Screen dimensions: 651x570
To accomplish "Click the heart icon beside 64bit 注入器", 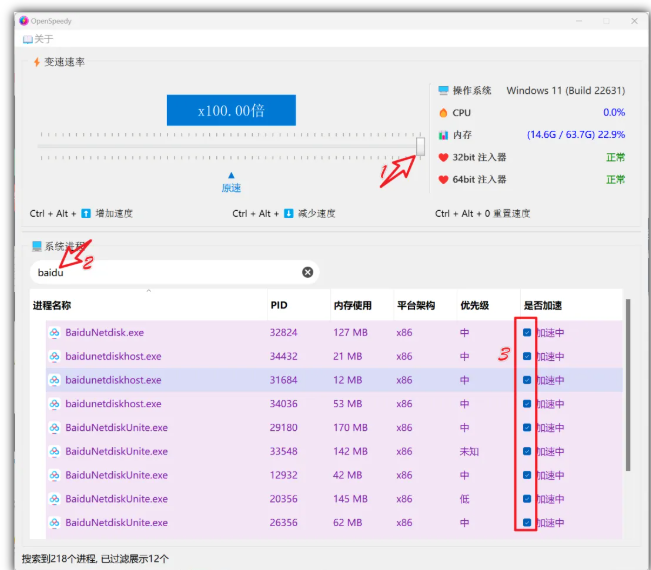I will pyautogui.click(x=443, y=180).
